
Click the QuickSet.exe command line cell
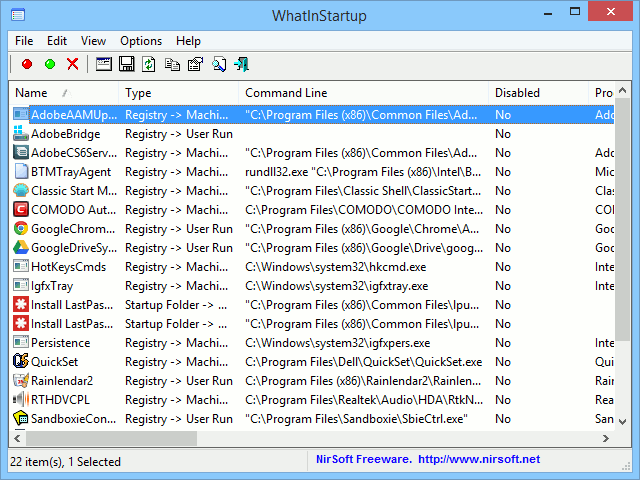[x=363, y=362]
